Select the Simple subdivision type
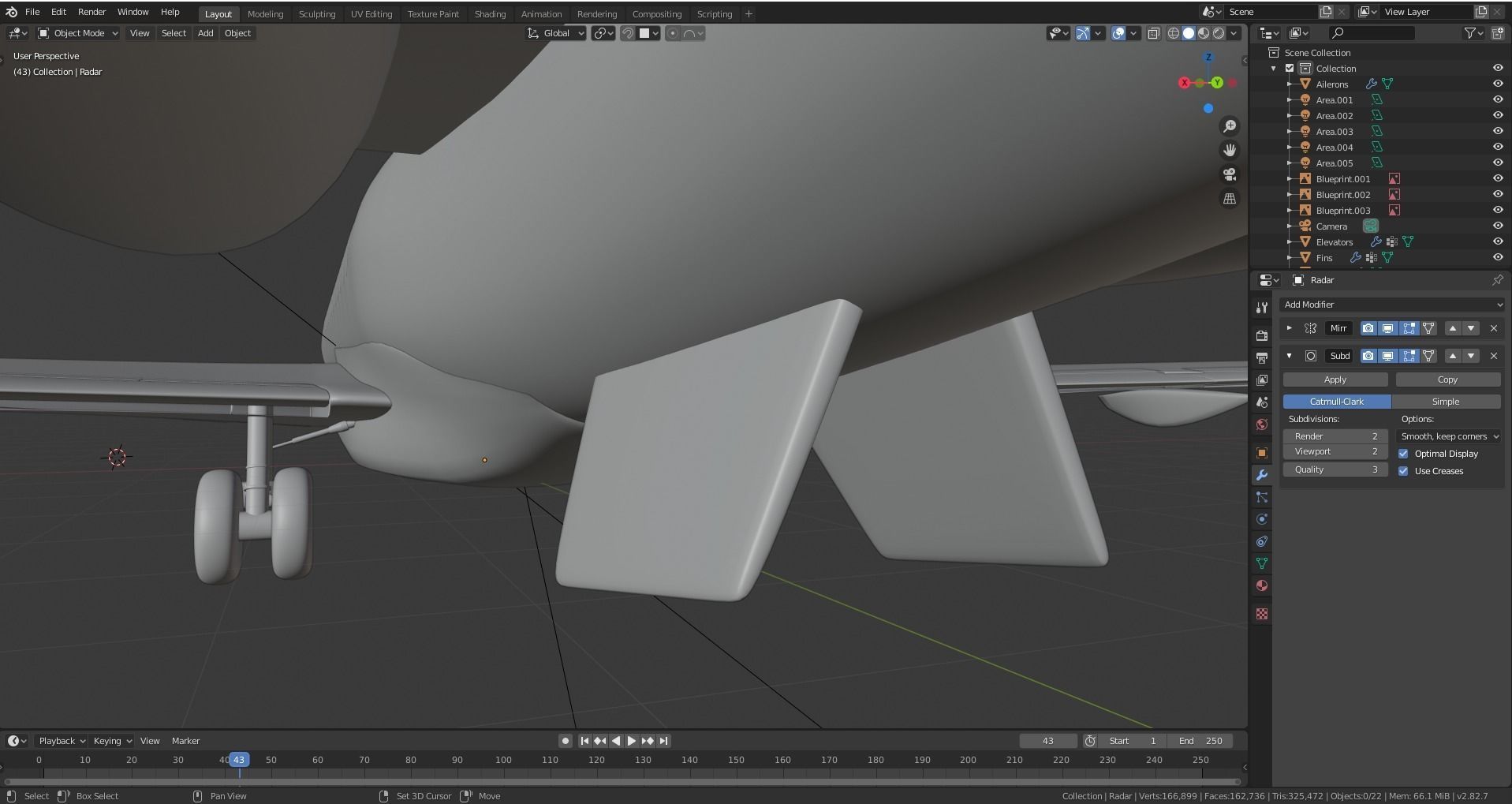 [1446, 402]
